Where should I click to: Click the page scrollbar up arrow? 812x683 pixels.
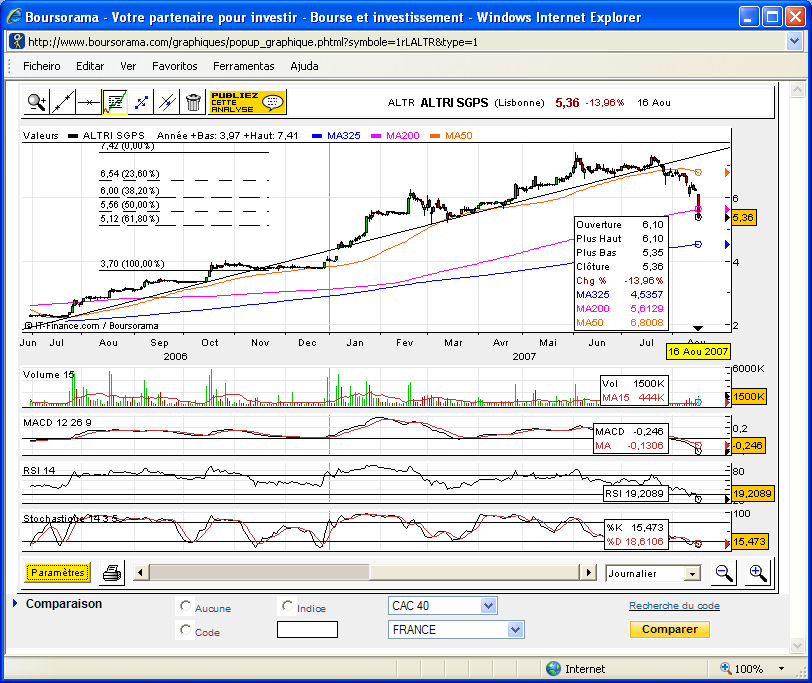(797, 90)
